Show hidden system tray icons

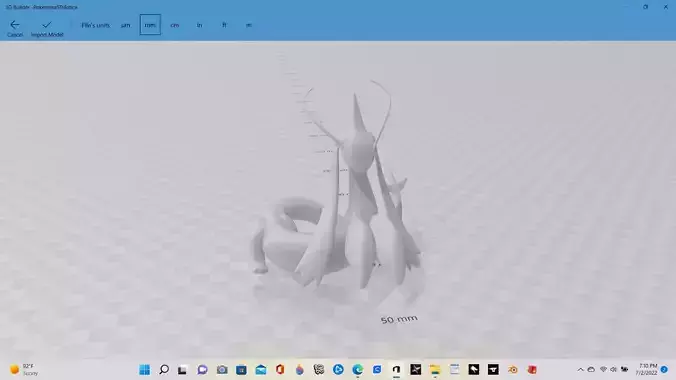coord(580,370)
